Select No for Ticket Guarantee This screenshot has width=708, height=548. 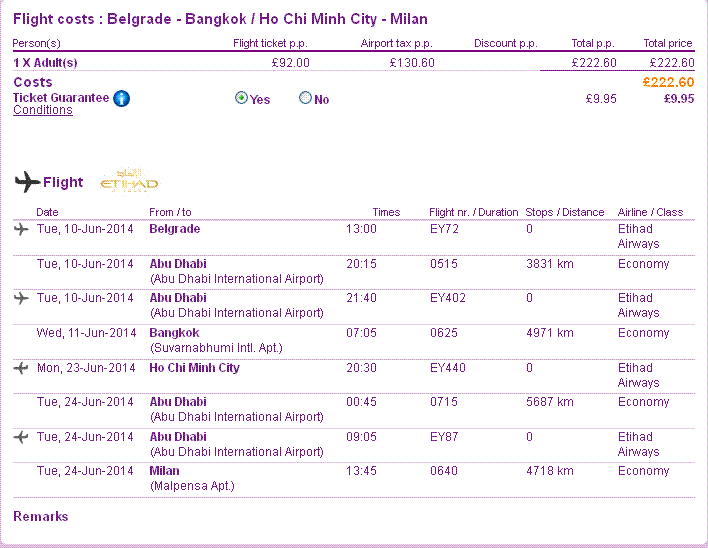(x=306, y=99)
